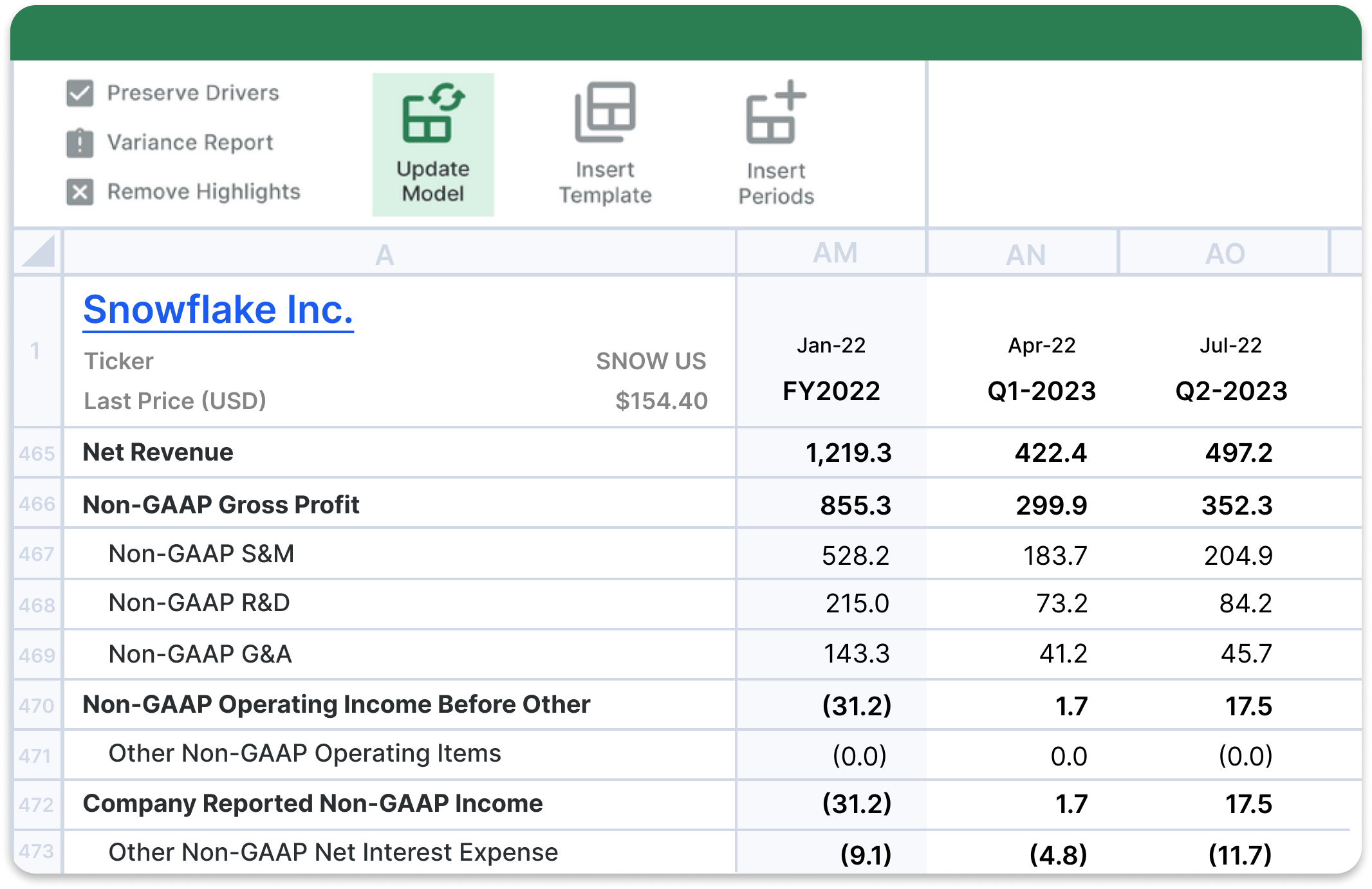Click Other Non-GAAP Net Interest Expense cell
The height and width of the screenshot is (889, 1372).
pos(399,852)
